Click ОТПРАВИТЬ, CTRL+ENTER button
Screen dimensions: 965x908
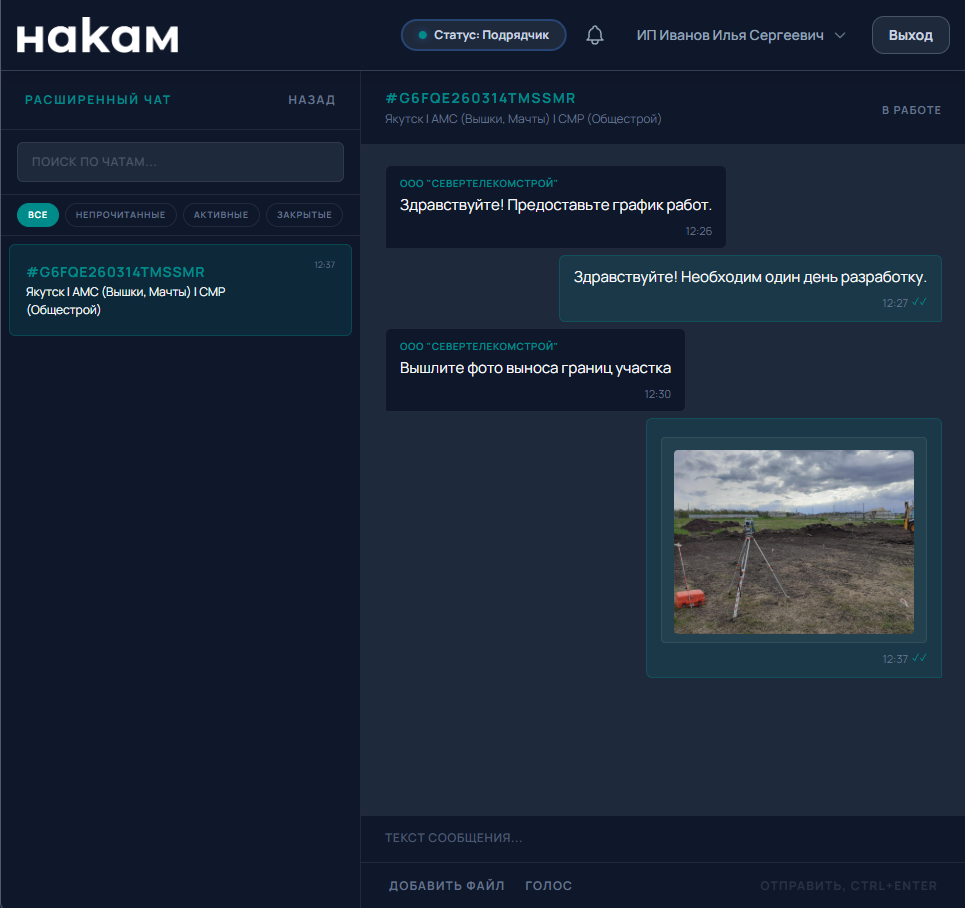[848, 885]
